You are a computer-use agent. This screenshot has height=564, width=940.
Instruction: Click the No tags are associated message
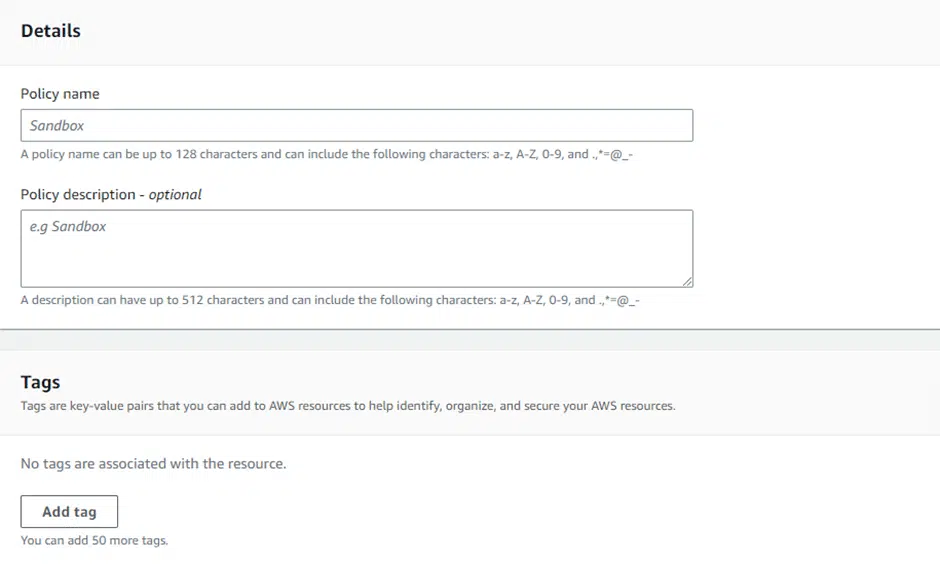(x=153, y=463)
